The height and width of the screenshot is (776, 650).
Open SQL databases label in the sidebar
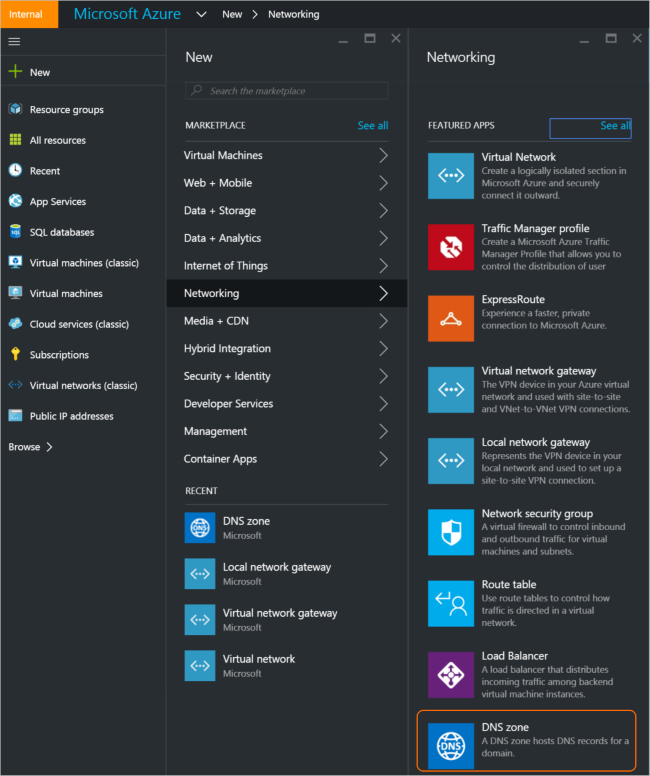tap(62, 232)
